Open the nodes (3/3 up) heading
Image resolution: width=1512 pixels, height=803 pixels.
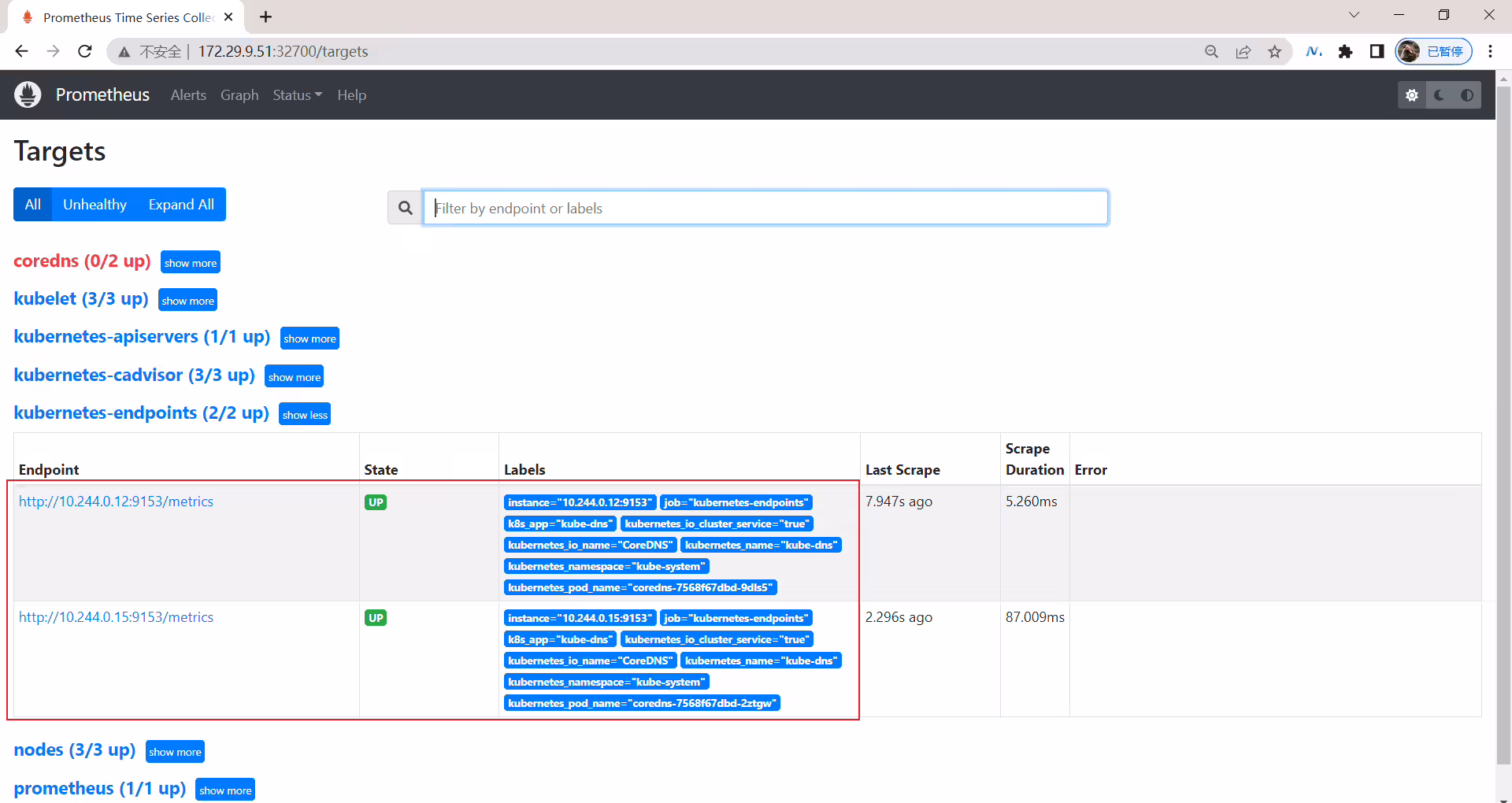tap(75, 749)
